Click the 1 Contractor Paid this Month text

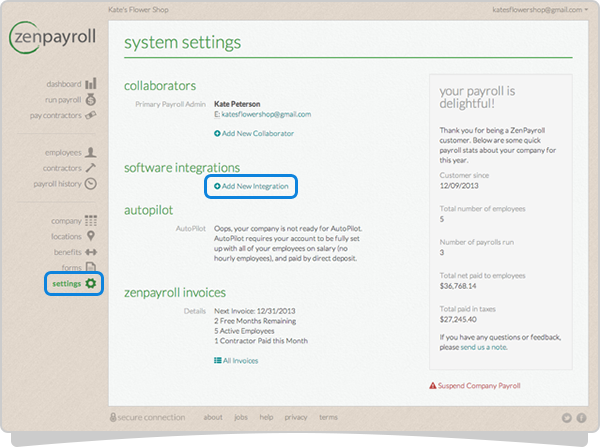click(x=261, y=341)
